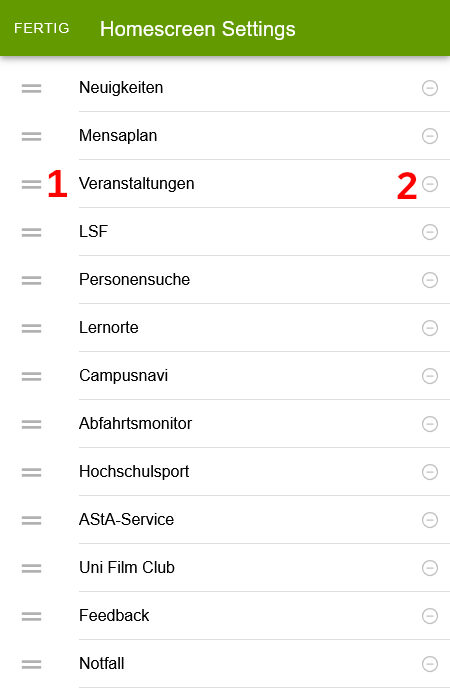Remove Abfahrtsmonitor via its minus icon
The height and width of the screenshot is (700, 450).
430,424
